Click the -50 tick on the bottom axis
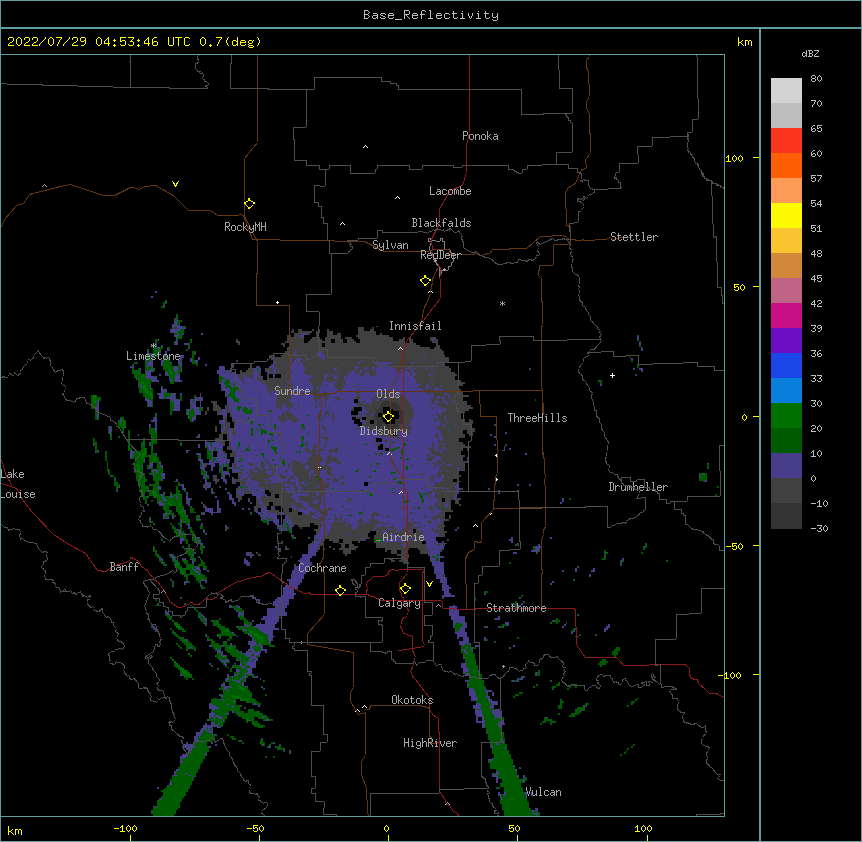 (x=255, y=828)
